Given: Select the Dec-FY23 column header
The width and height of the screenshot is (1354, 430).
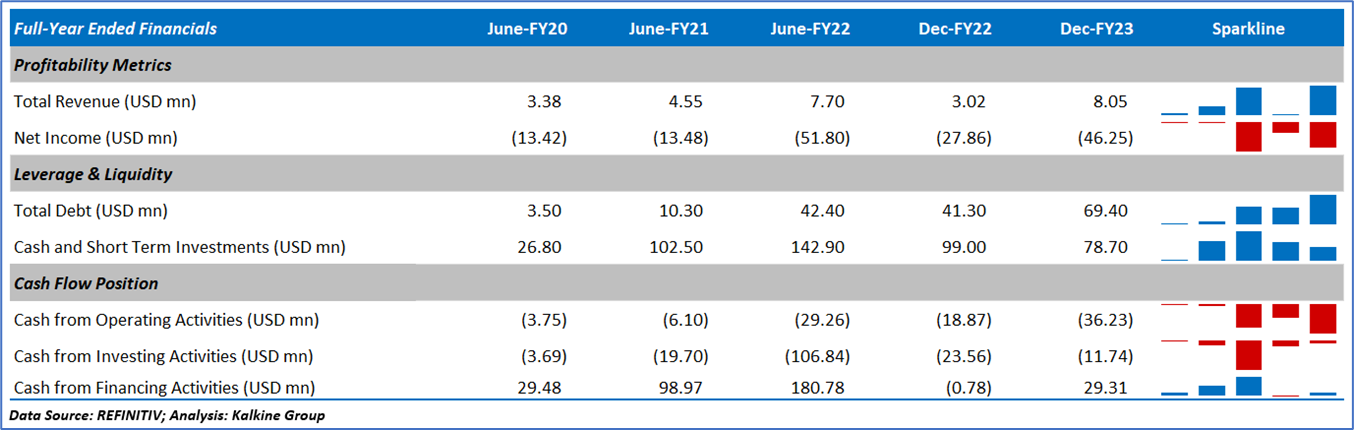Looking at the screenshot, I should tap(1096, 29).
